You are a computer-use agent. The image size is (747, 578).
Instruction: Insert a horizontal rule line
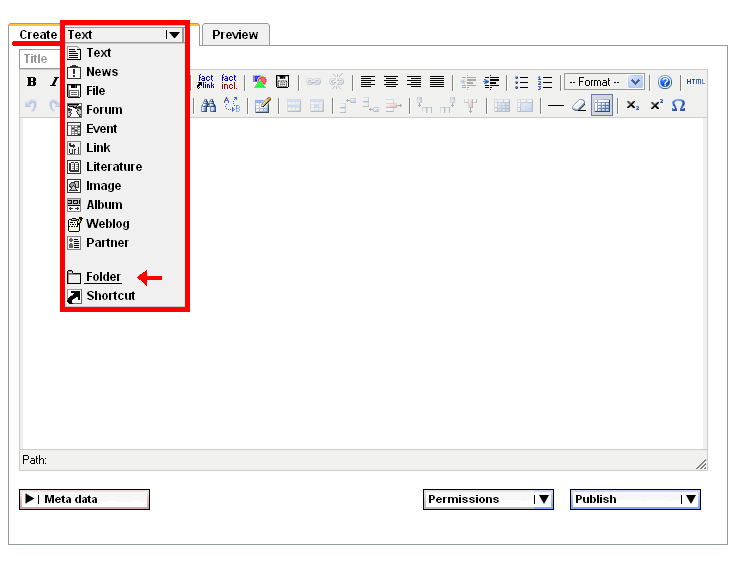555,106
